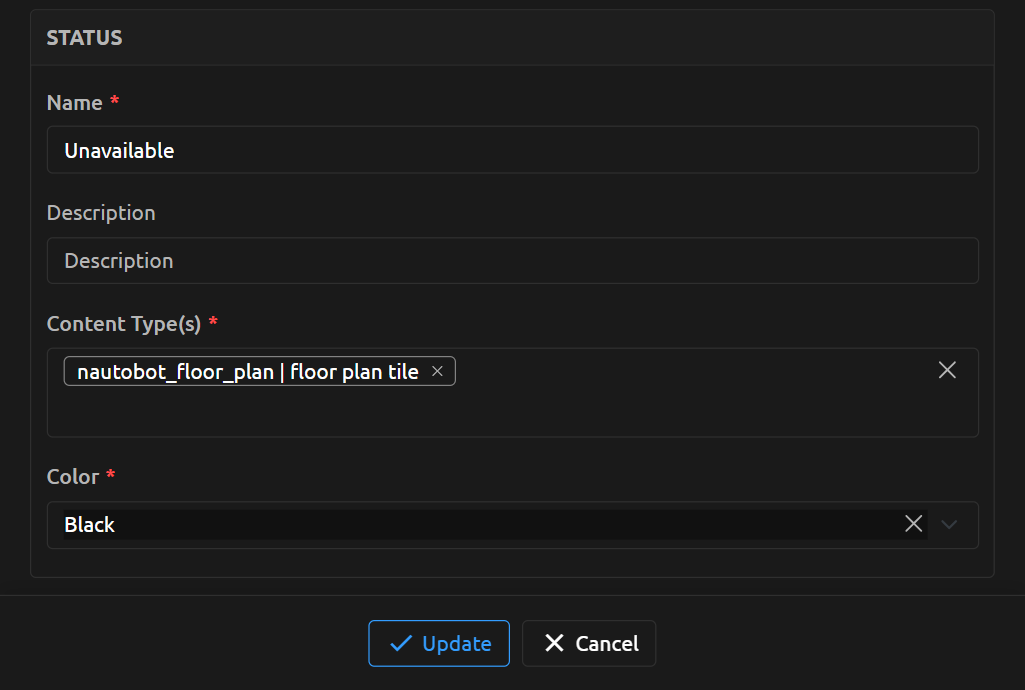Clear all selected Content Types

(x=947, y=370)
